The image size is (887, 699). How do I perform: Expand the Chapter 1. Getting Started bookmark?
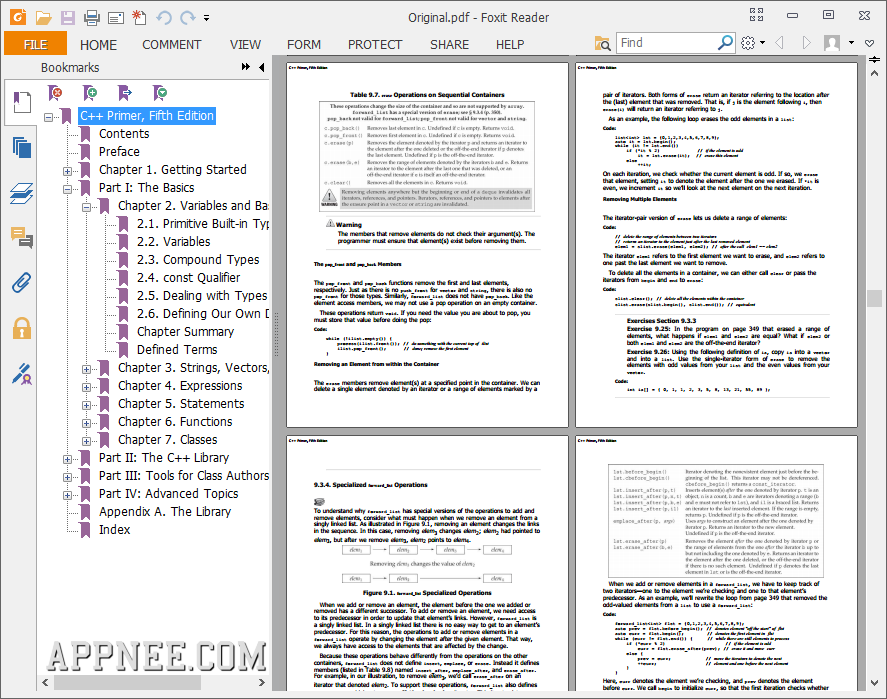point(67,171)
